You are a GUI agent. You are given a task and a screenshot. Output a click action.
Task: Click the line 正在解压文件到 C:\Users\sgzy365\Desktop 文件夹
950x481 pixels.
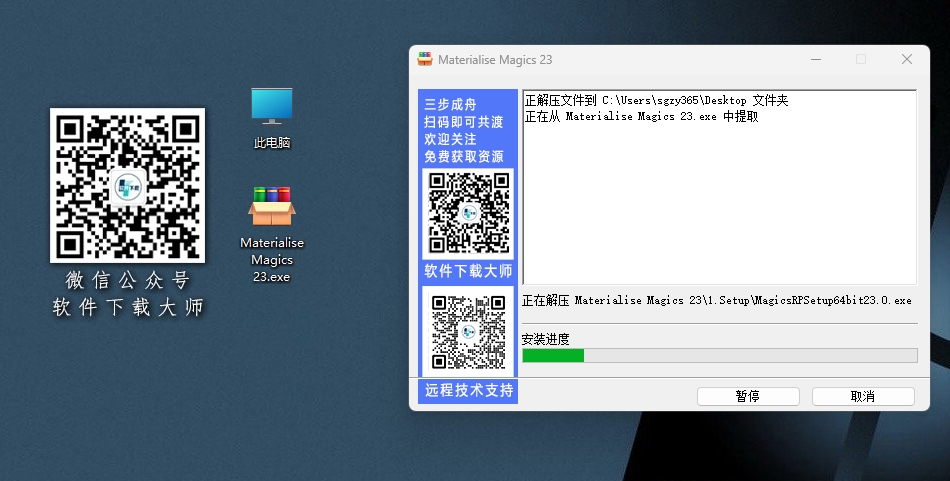pos(657,101)
